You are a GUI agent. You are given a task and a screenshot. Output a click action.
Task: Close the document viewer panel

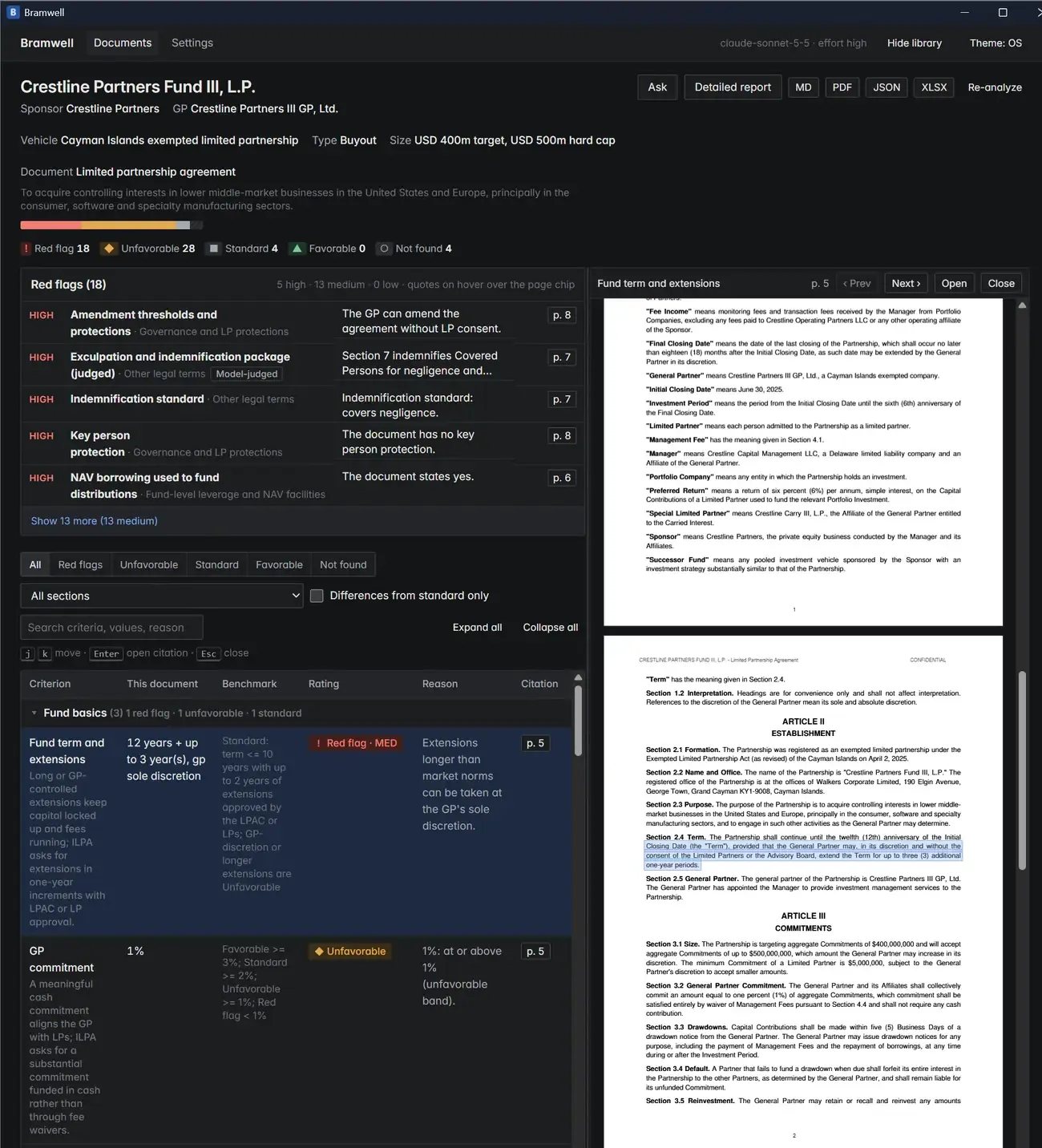coord(1001,283)
